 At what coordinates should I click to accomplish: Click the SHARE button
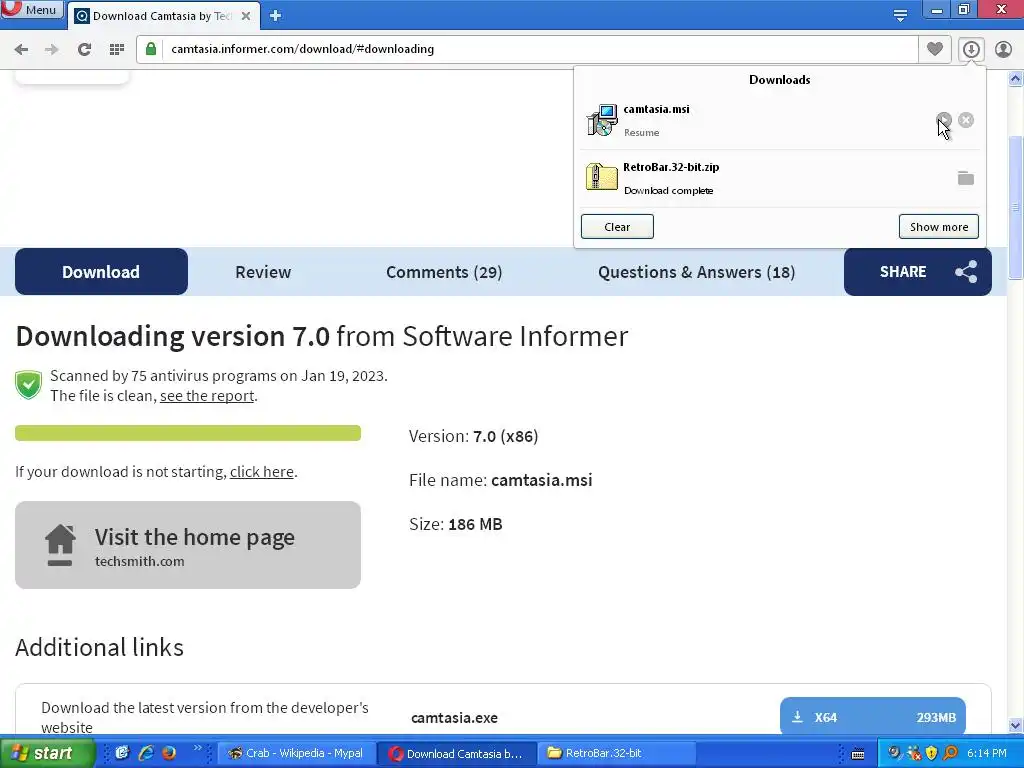tap(918, 272)
